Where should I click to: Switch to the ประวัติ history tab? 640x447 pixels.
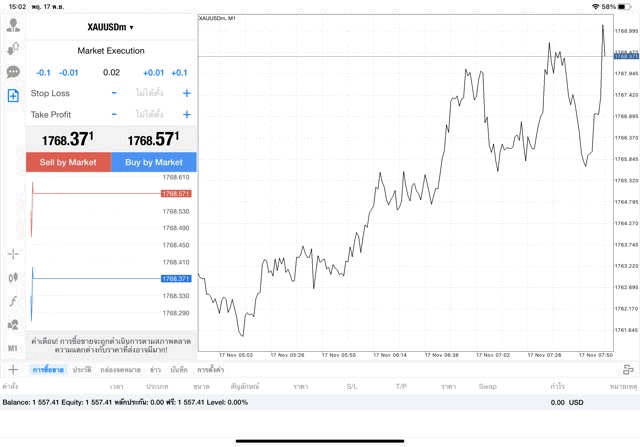coord(82,370)
